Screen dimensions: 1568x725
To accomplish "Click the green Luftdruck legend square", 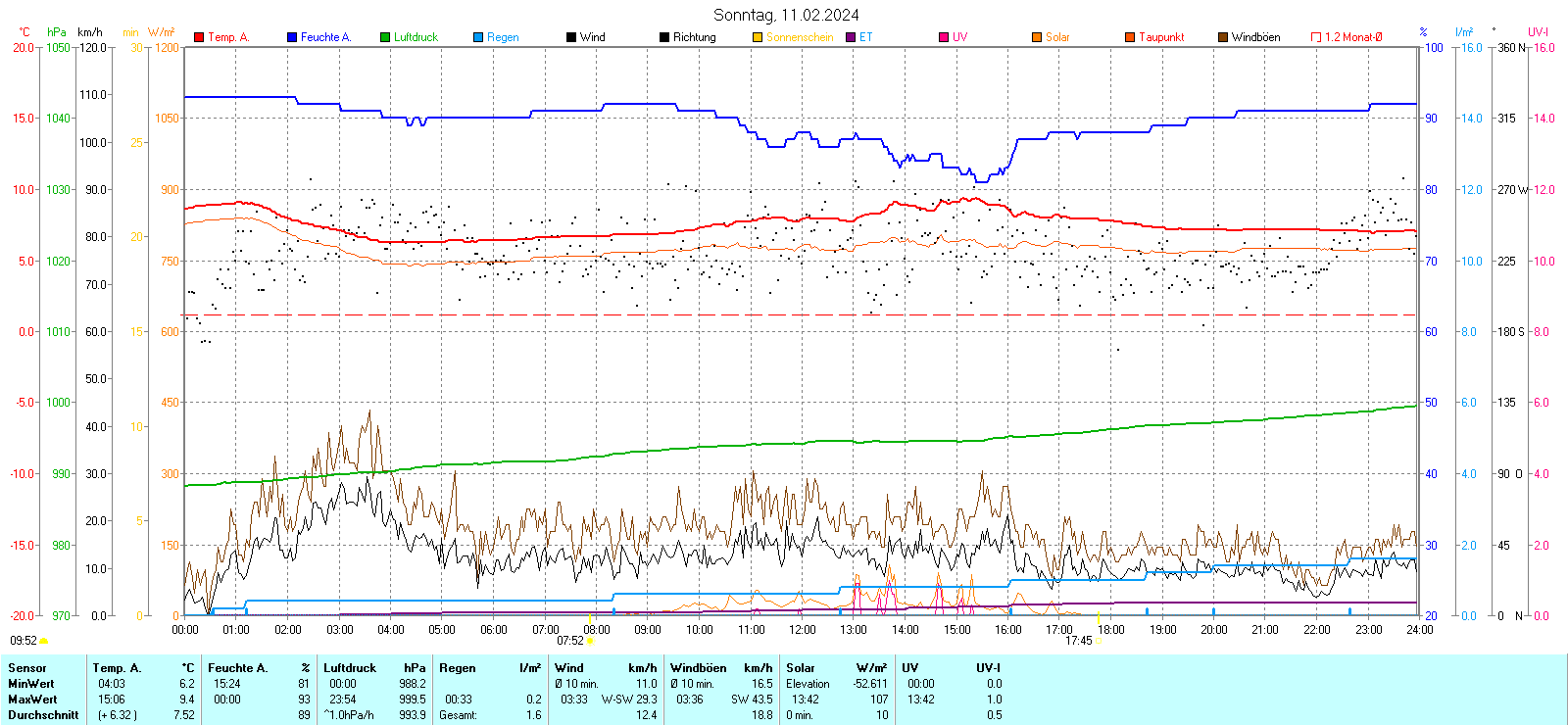I will [385, 37].
